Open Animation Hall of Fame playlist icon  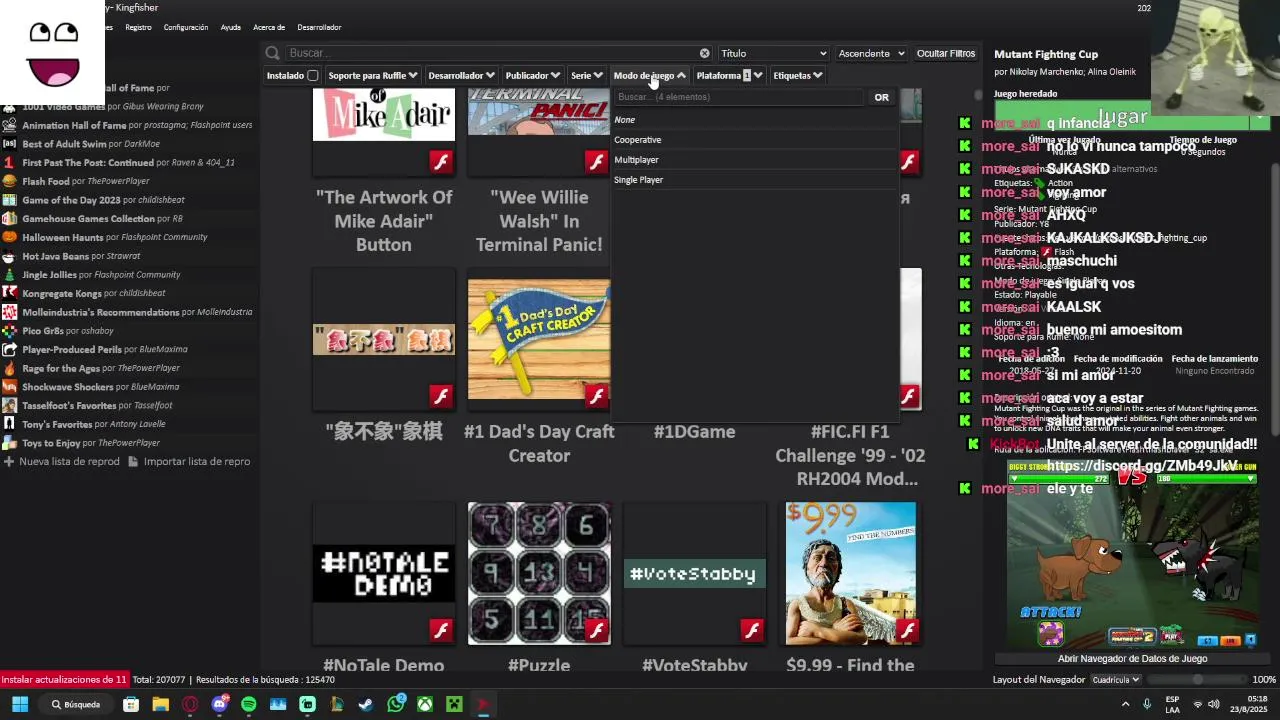pos(9,125)
